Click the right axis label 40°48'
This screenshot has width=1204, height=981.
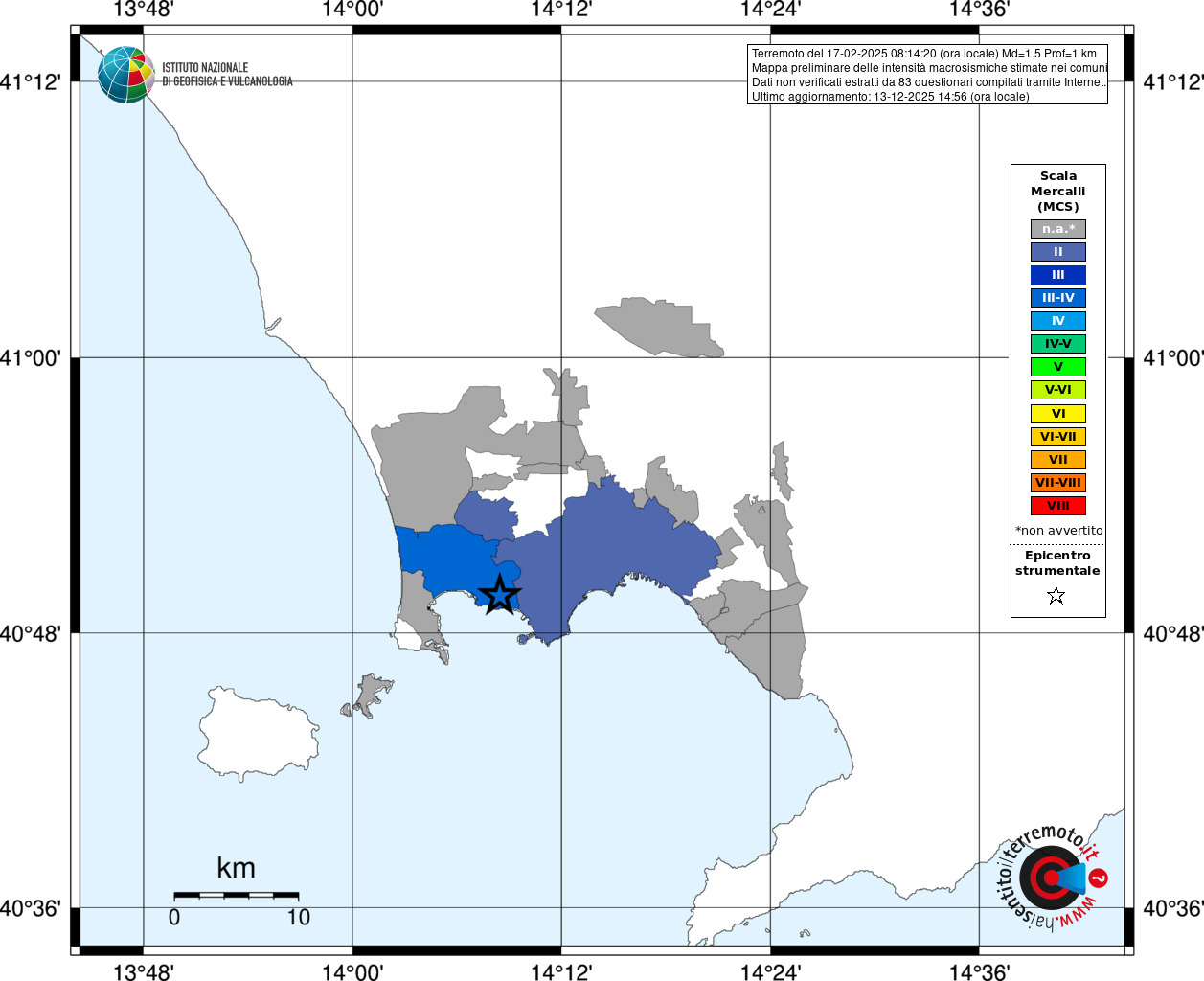pos(1173,634)
